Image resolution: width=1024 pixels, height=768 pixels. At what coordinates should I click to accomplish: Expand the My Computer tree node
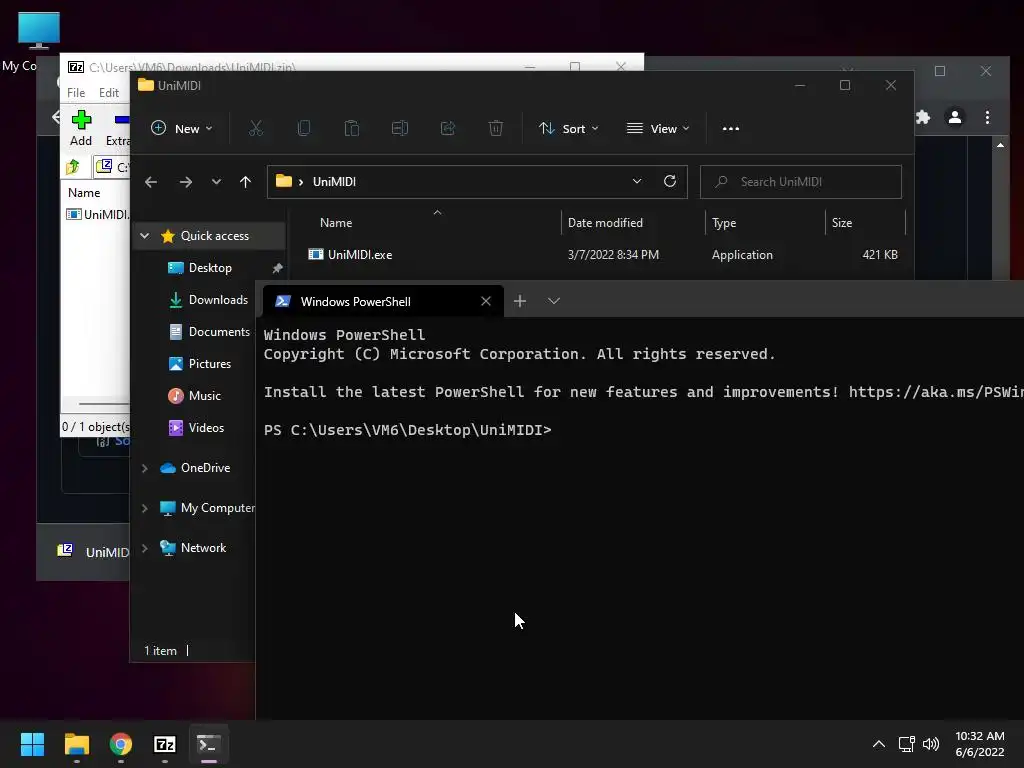(x=145, y=508)
